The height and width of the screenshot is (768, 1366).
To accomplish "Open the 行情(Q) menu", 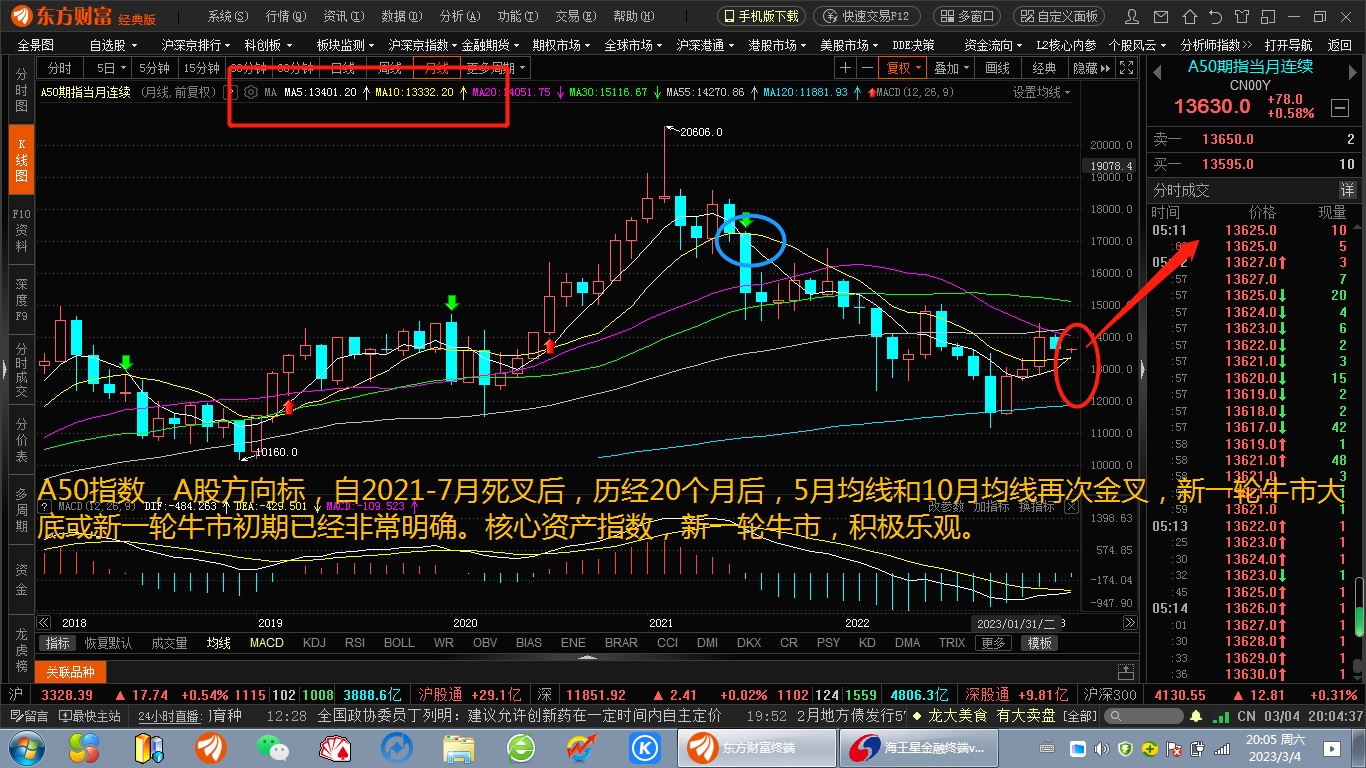I will [286, 16].
